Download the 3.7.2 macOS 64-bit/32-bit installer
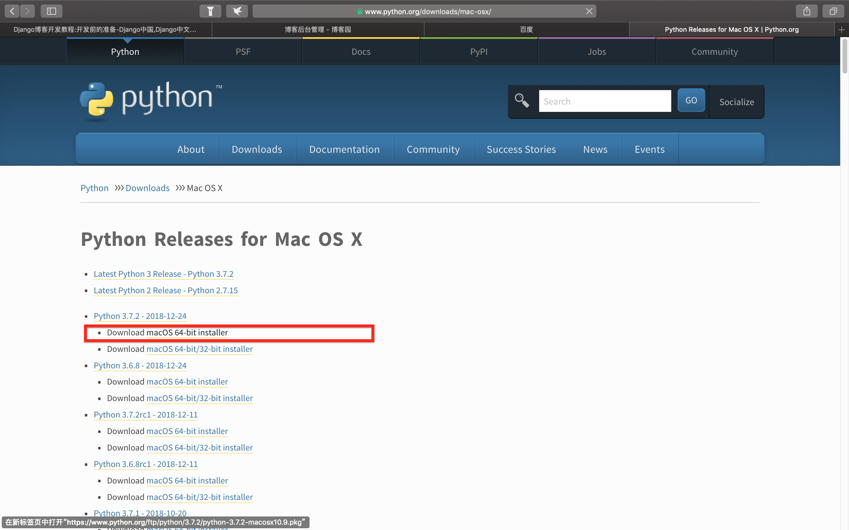 click(199, 349)
